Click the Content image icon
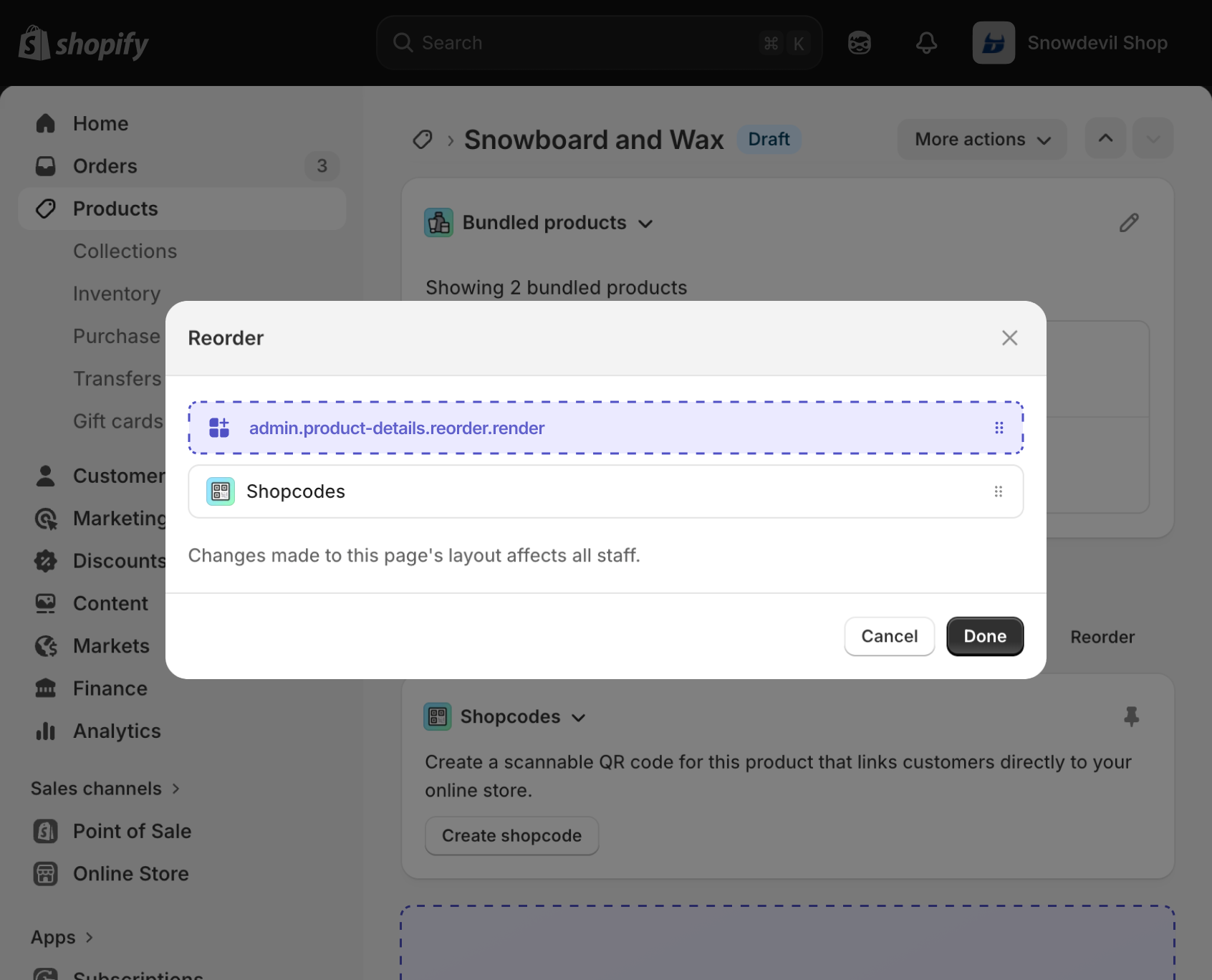This screenshot has height=980, width=1212. click(x=46, y=603)
